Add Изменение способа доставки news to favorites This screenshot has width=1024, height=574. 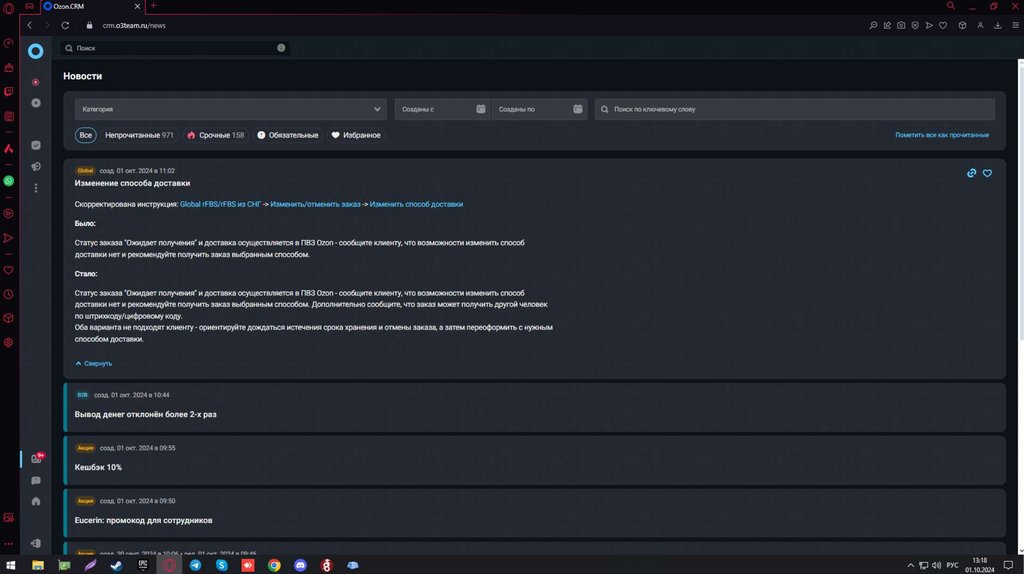(x=987, y=173)
